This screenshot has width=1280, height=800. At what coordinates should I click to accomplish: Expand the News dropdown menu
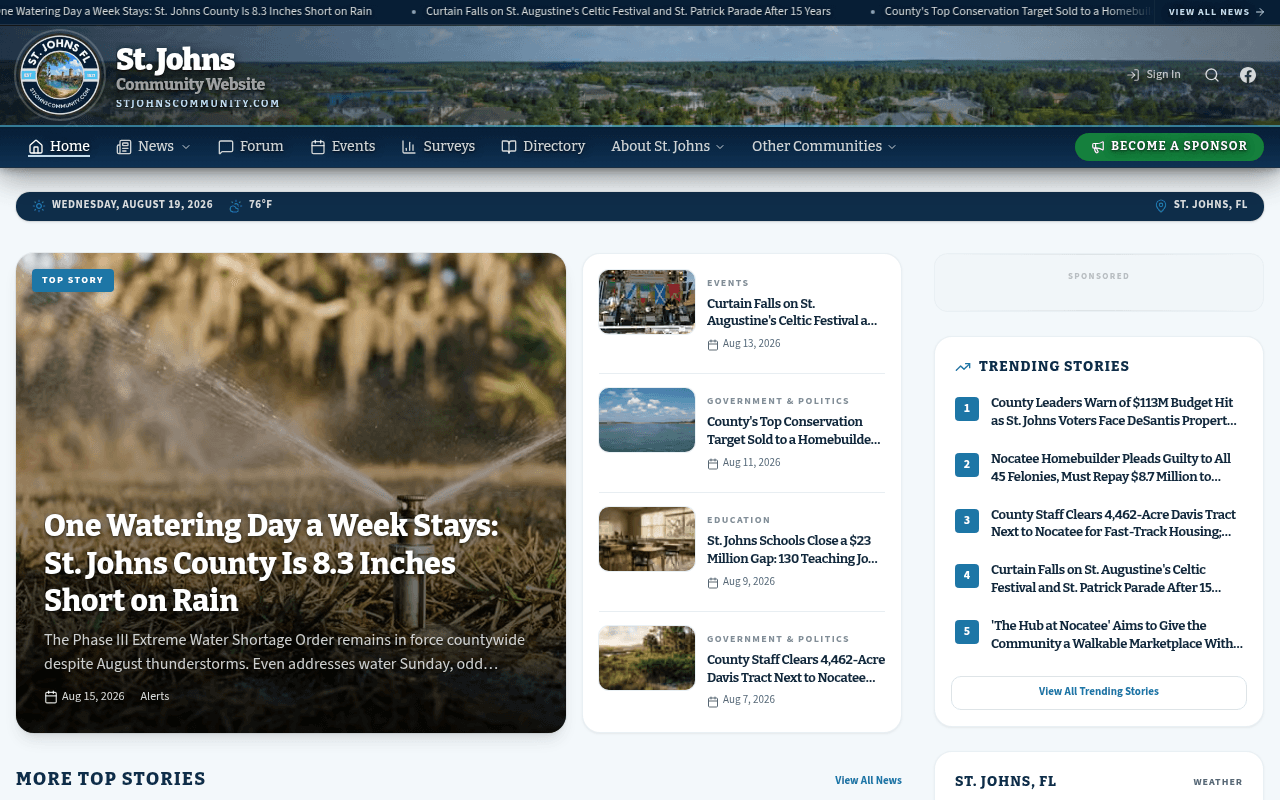(153, 147)
